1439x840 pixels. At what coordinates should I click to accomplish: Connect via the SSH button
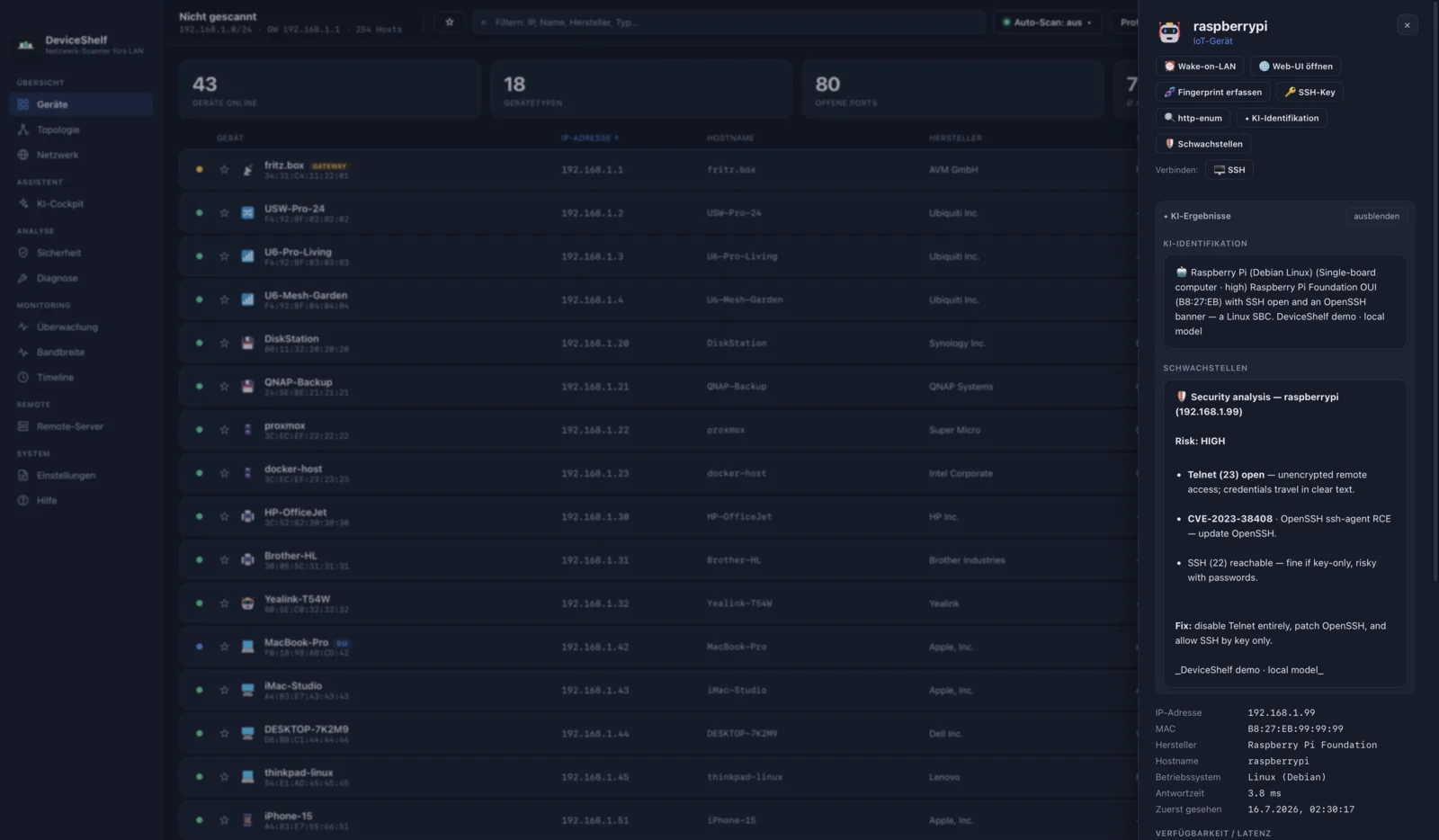click(1229, 170)
